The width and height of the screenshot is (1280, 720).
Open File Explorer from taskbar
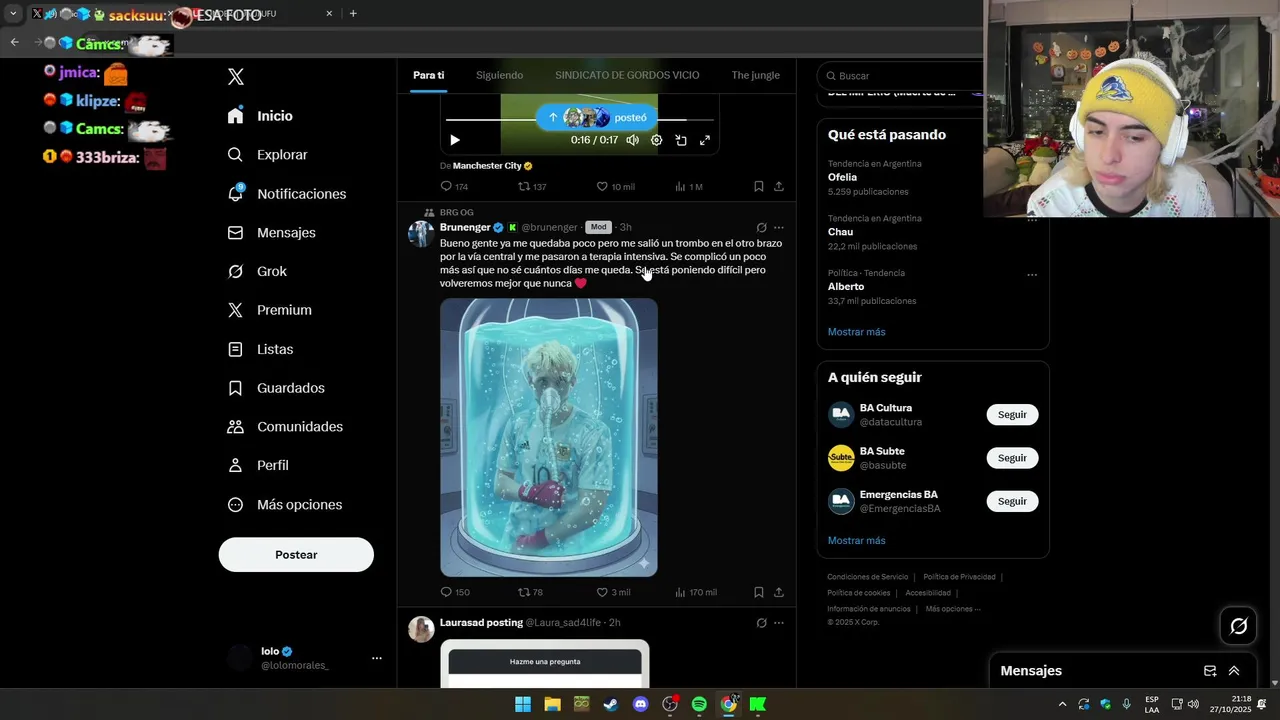(552, 704)
